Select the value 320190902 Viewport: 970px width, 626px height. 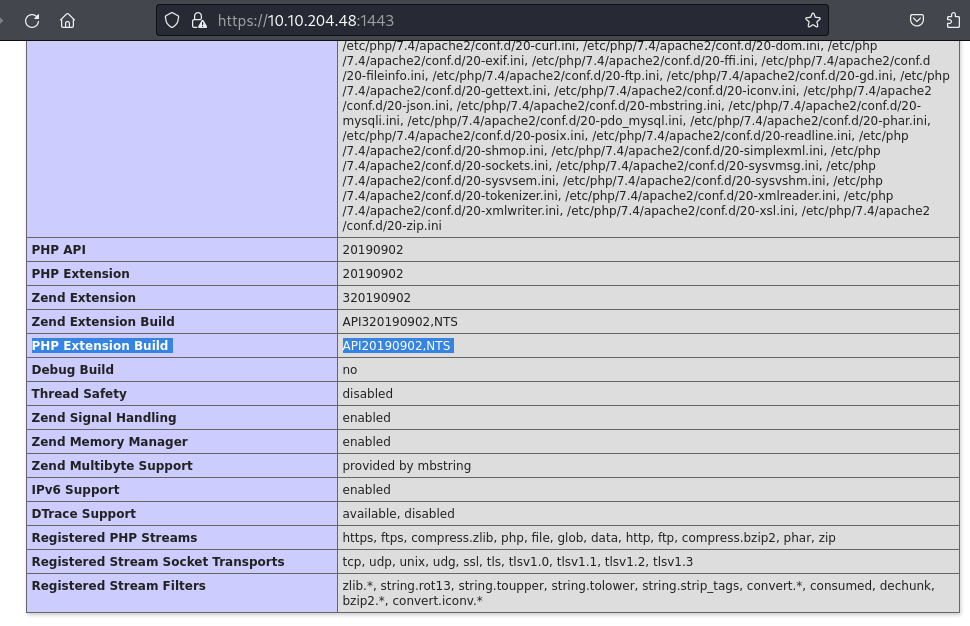pos(376,298)
